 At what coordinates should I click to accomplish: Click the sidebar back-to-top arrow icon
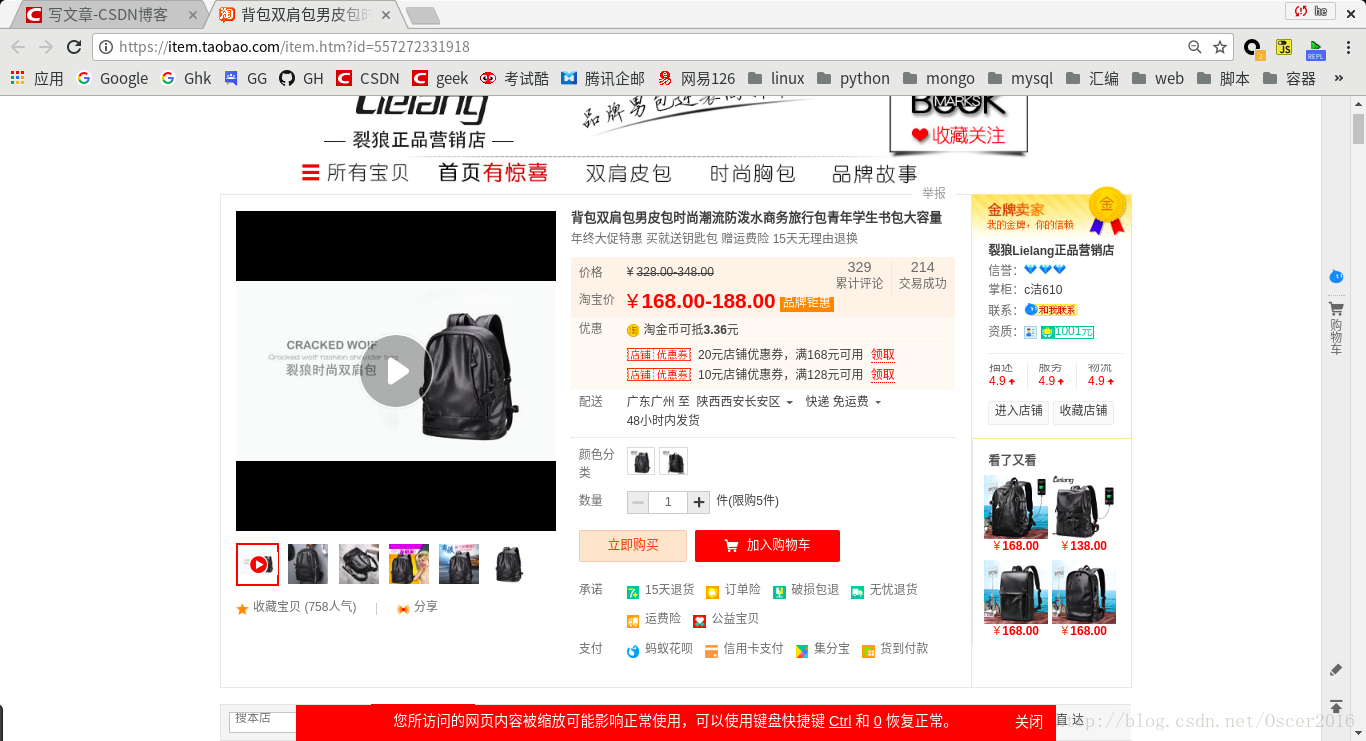tap(1336, 706)
